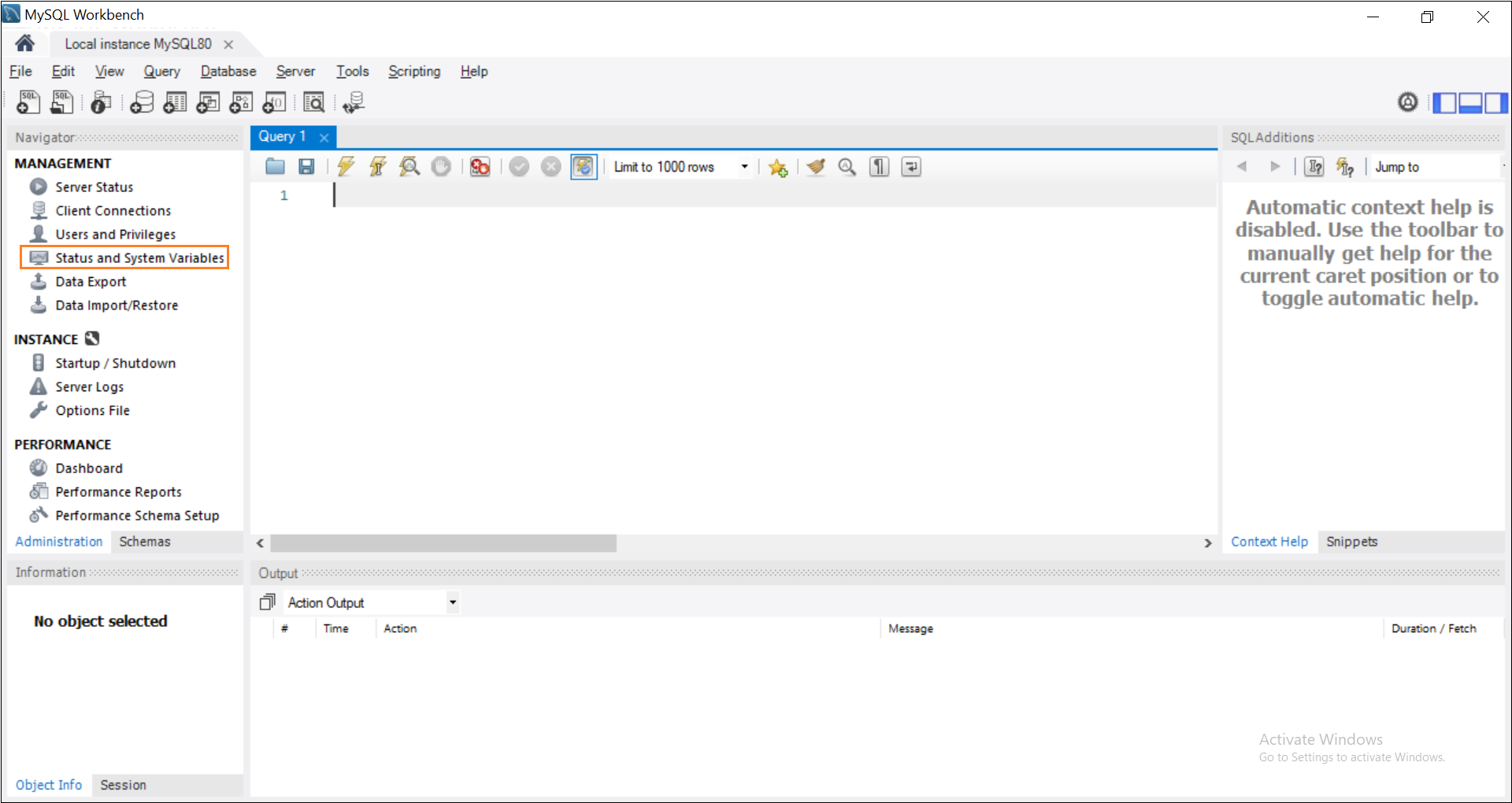Select the Context Help tab

point(1269,542)
